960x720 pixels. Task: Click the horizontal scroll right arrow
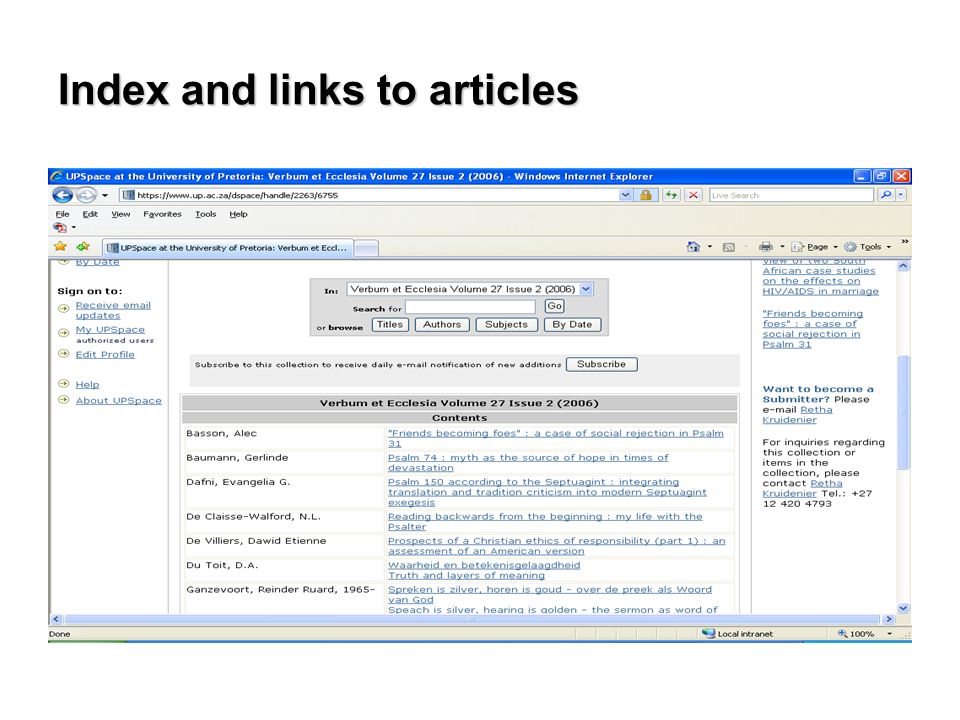889,619
